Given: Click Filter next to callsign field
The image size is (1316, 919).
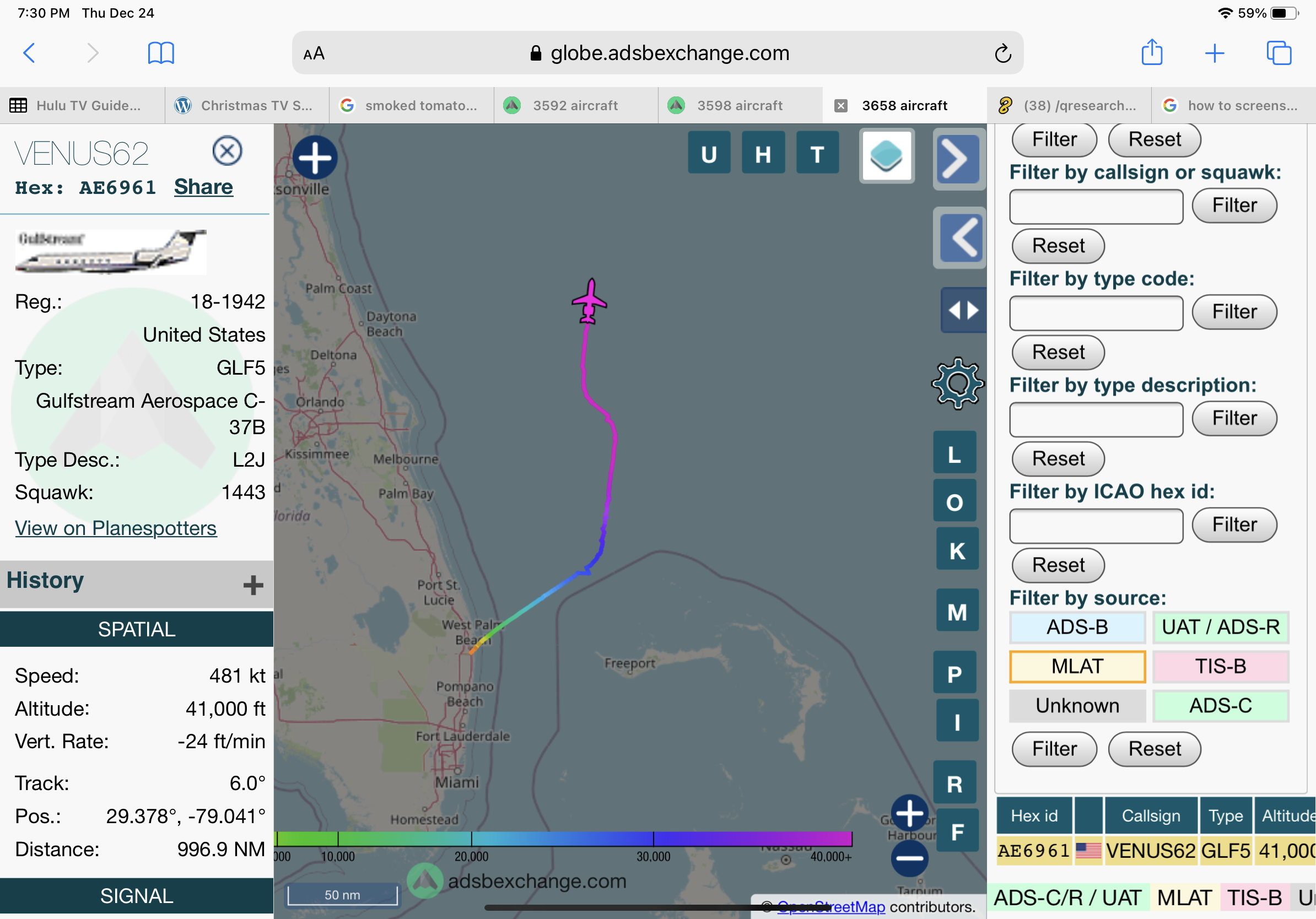Looking at the screenshot, I should click(1234, 206).
